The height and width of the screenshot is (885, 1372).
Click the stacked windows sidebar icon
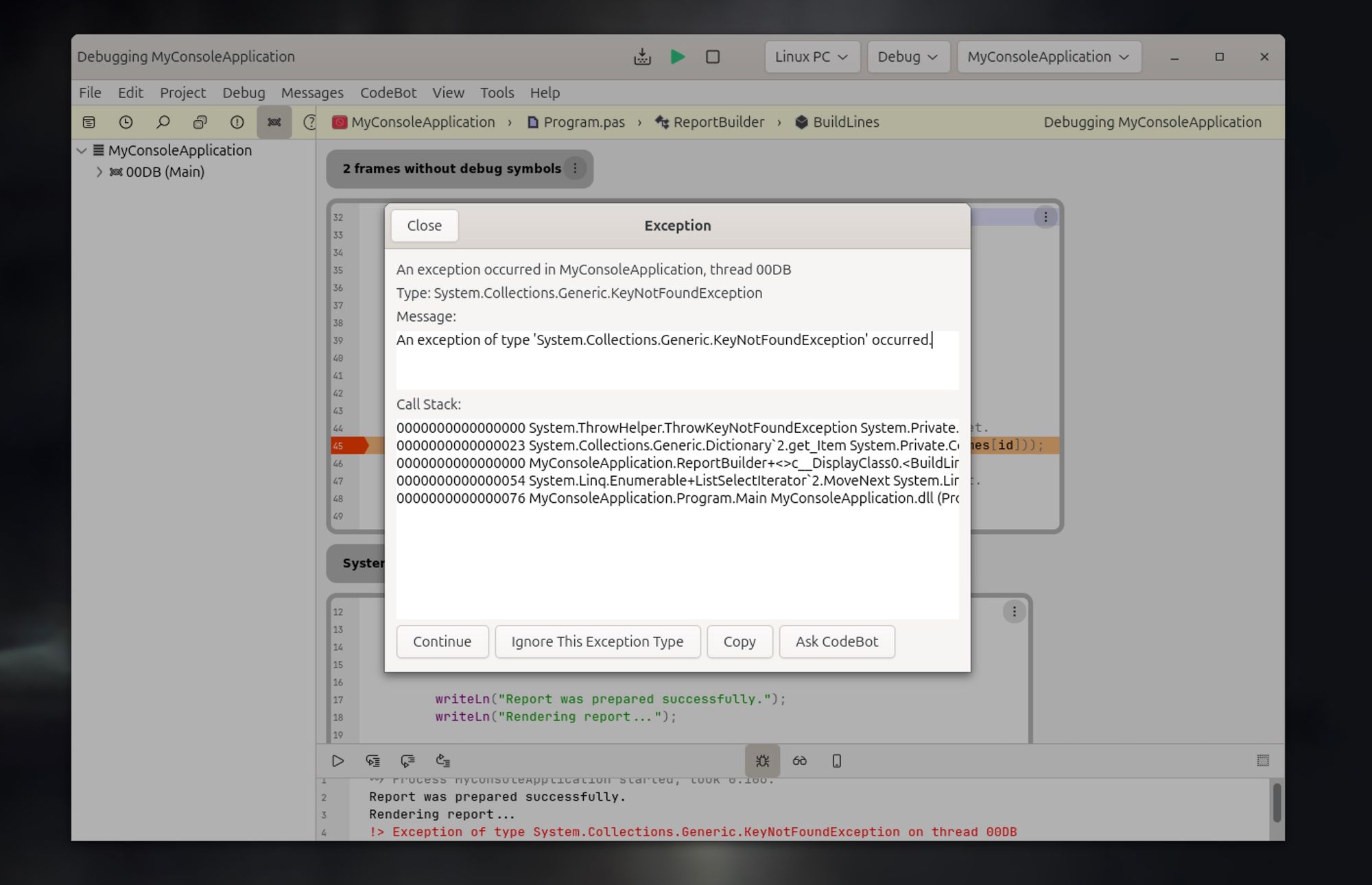(x=200, y=122)
